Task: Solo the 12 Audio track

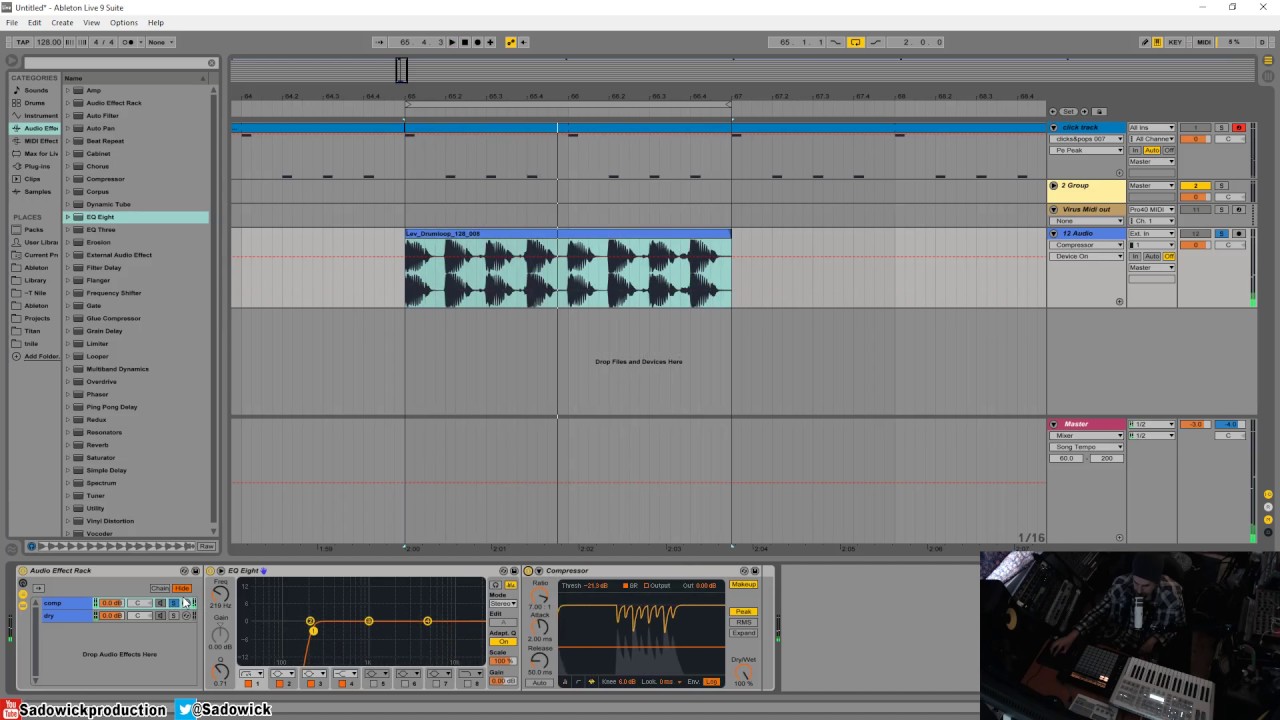Action: click(1221, 233)
